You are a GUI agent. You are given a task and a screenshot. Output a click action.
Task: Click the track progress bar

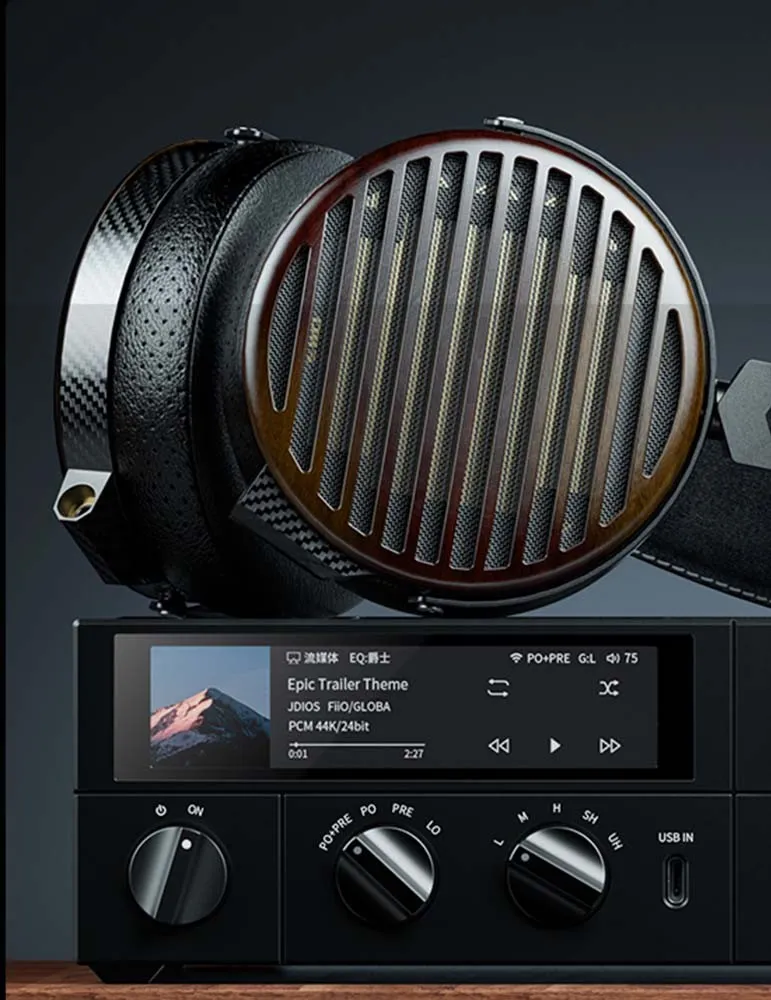pyautogui.click(x=357, y=744)
